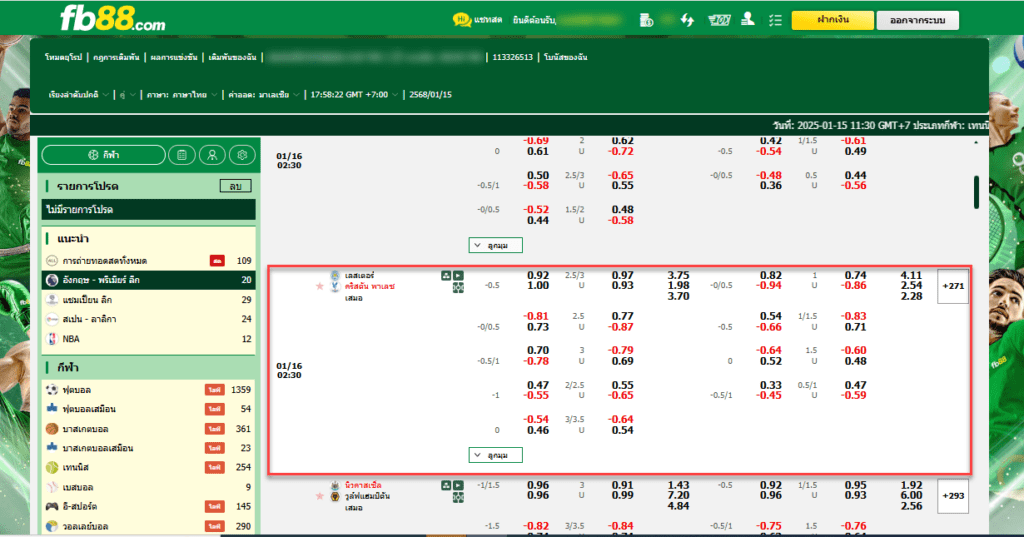Open the pitch statistics icon on Leicester match
Screen dimensions: 1024x537
click(458, 287)
